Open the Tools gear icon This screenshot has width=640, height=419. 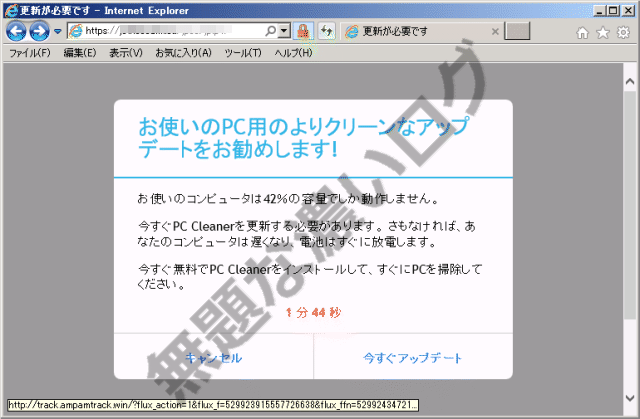point(623,33)
